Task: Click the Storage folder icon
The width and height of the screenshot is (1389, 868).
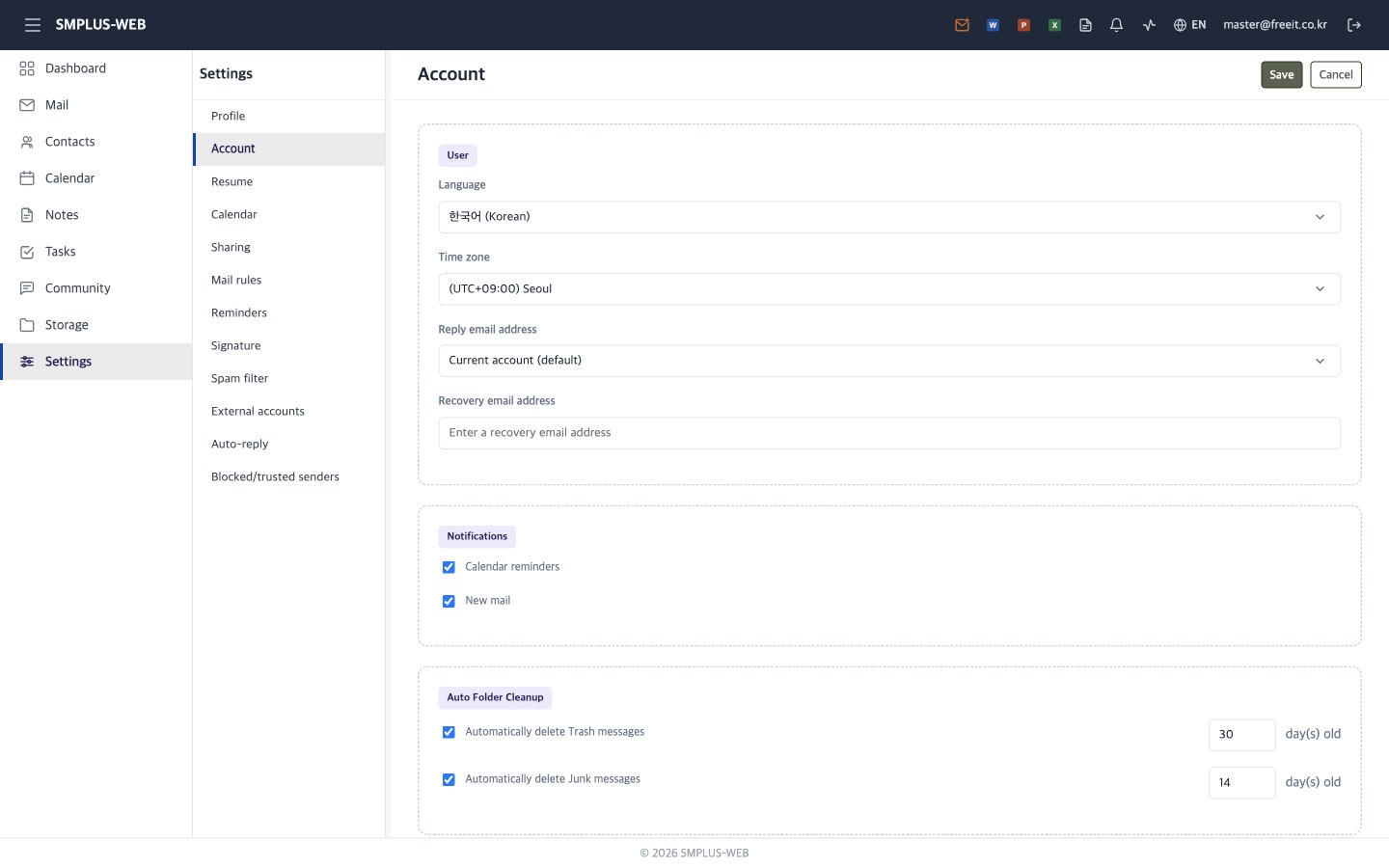Action: [x=27, y=325]
